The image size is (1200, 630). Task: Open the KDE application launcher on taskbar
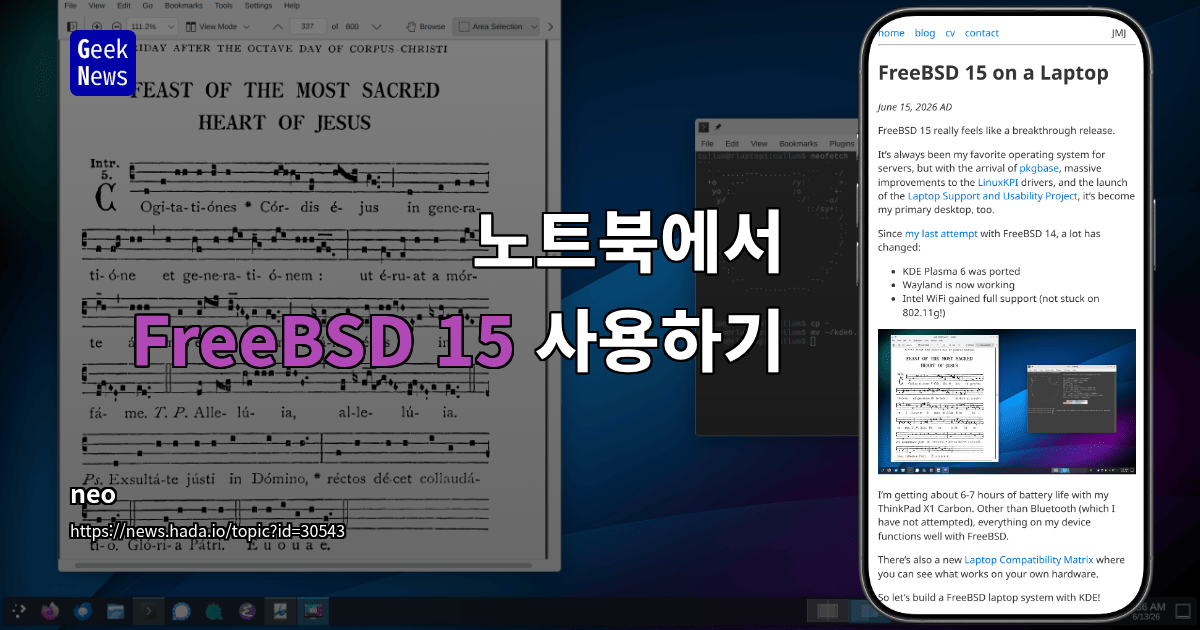[18, 609]
